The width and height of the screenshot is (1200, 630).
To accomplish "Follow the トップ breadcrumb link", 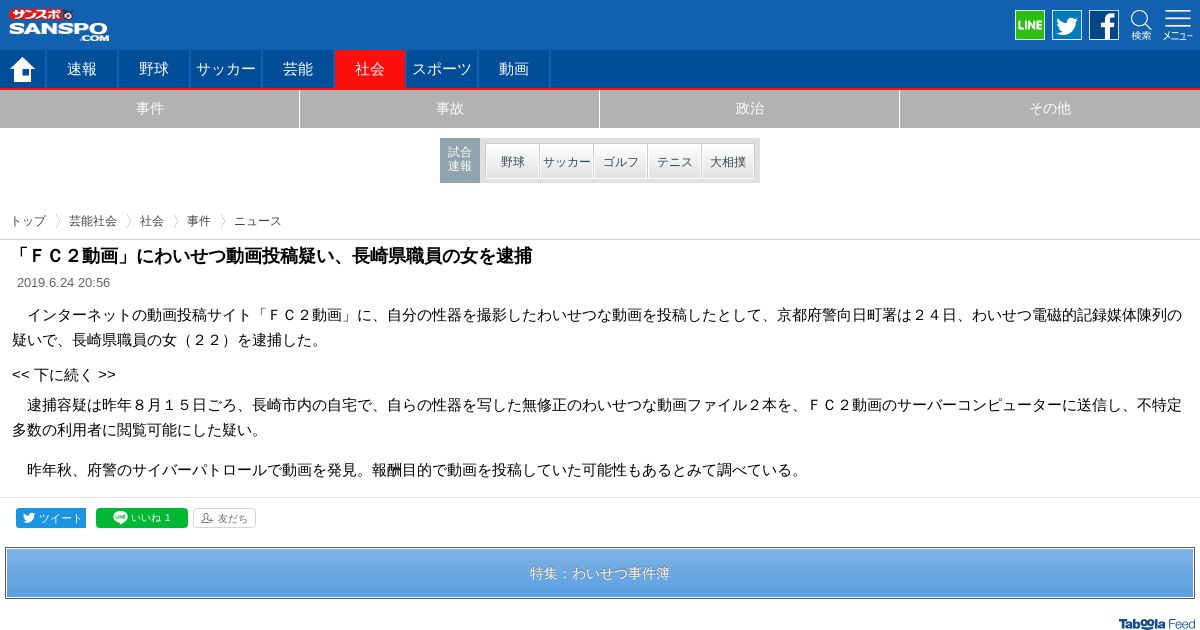I will (x=28, y=221).
